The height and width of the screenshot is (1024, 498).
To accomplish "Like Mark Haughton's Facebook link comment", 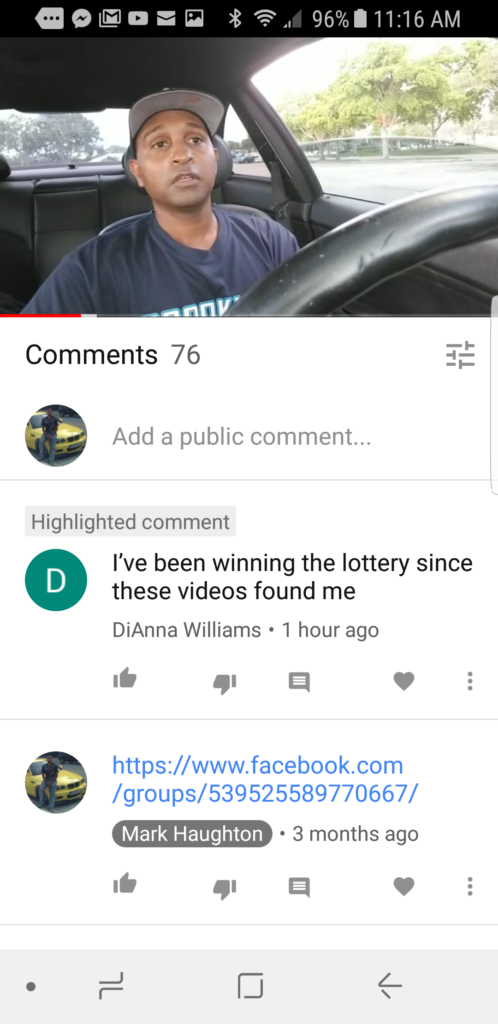I will click(x=125, y=885).
